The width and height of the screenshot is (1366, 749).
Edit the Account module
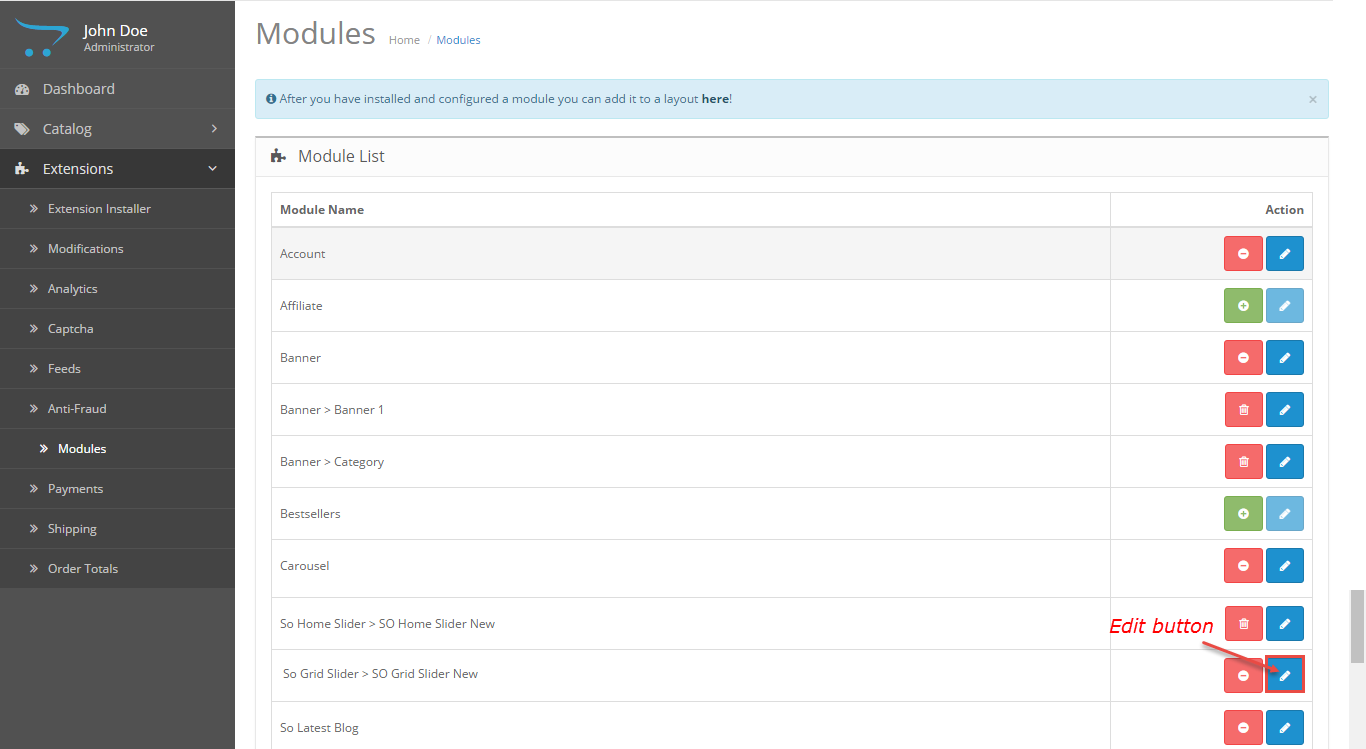tap(1285, 254)
